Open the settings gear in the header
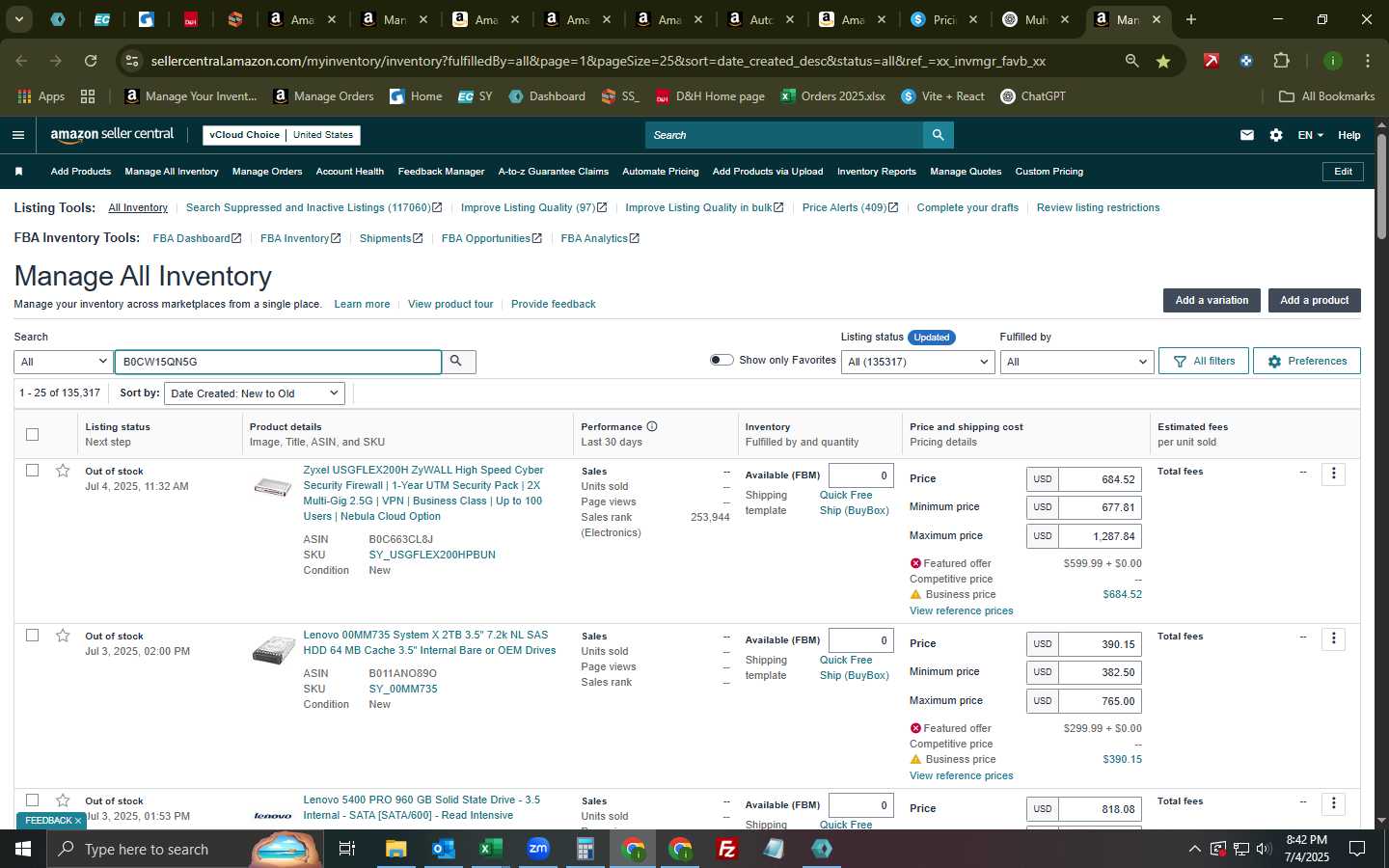The width and height of the screenshot is (1389, 868). coord(1276,135)
